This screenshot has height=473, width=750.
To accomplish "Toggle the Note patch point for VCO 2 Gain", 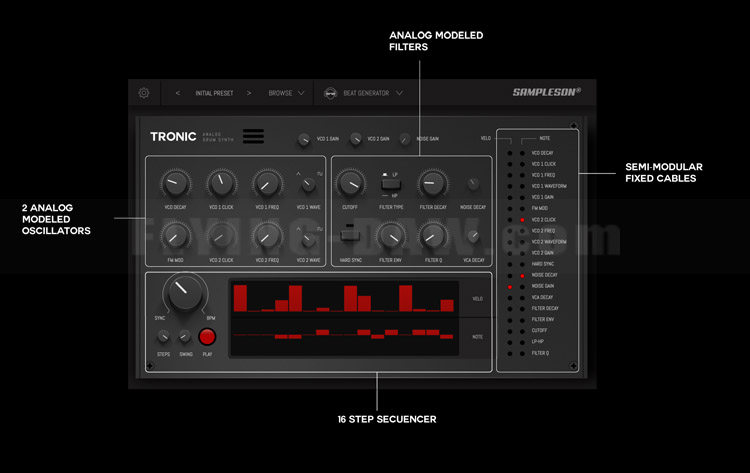I will click(522, 253).
